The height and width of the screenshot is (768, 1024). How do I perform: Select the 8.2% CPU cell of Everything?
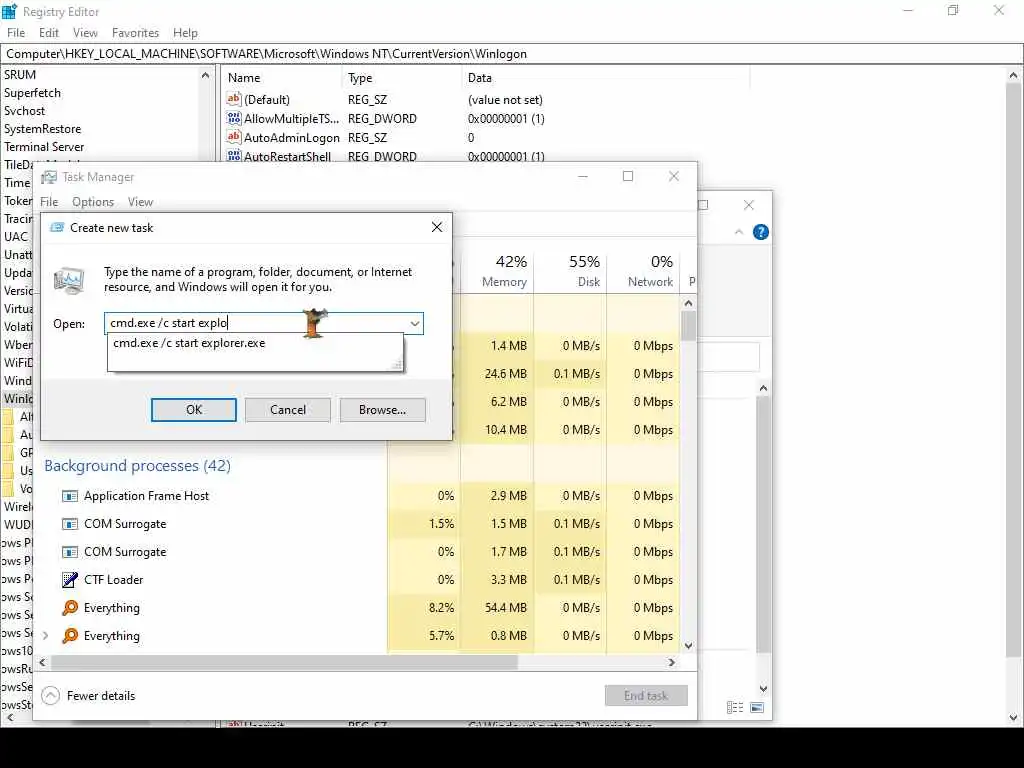[x=424, y=608]
